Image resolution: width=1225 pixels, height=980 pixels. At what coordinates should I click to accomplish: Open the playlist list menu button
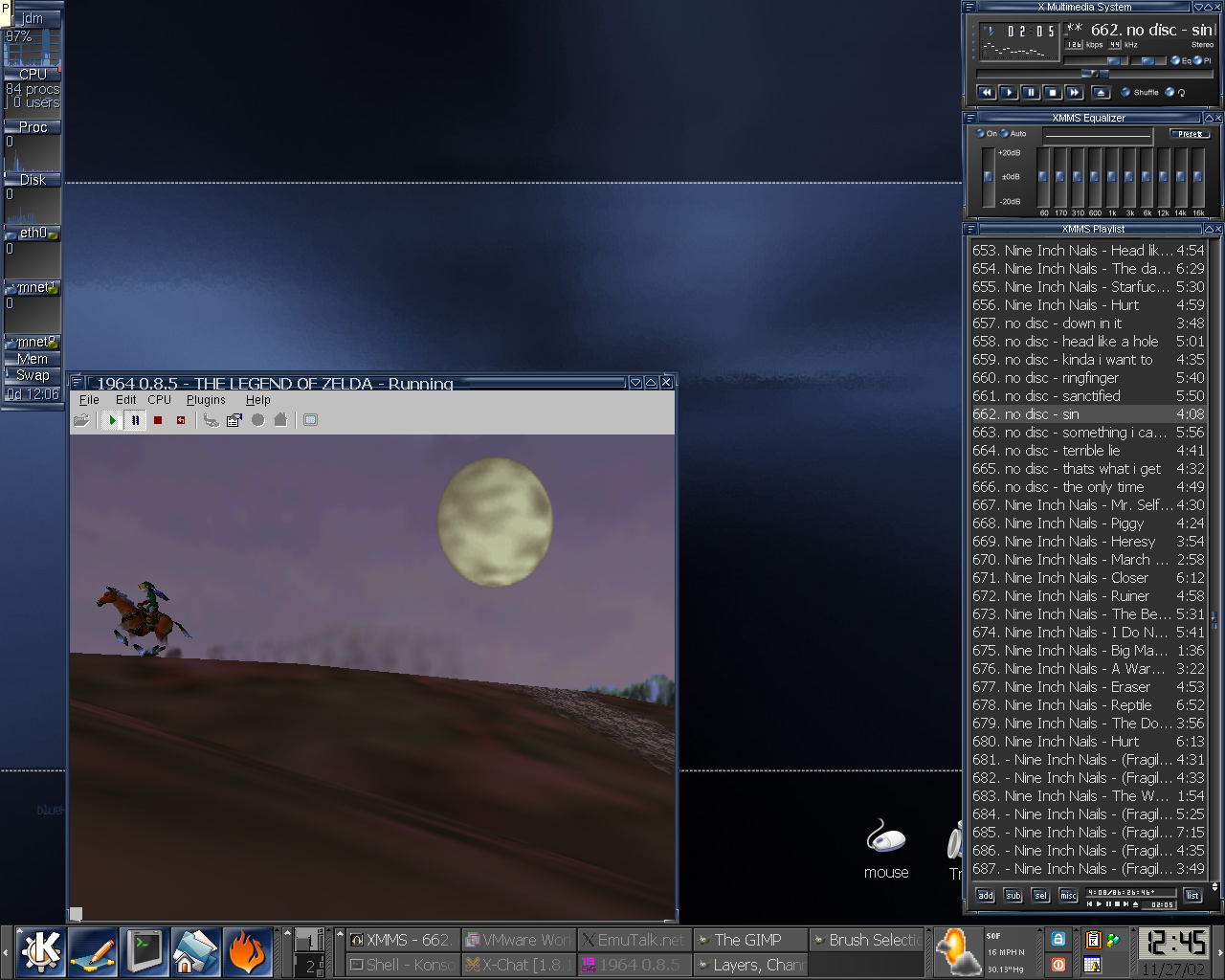click(x=1192, y=896)
